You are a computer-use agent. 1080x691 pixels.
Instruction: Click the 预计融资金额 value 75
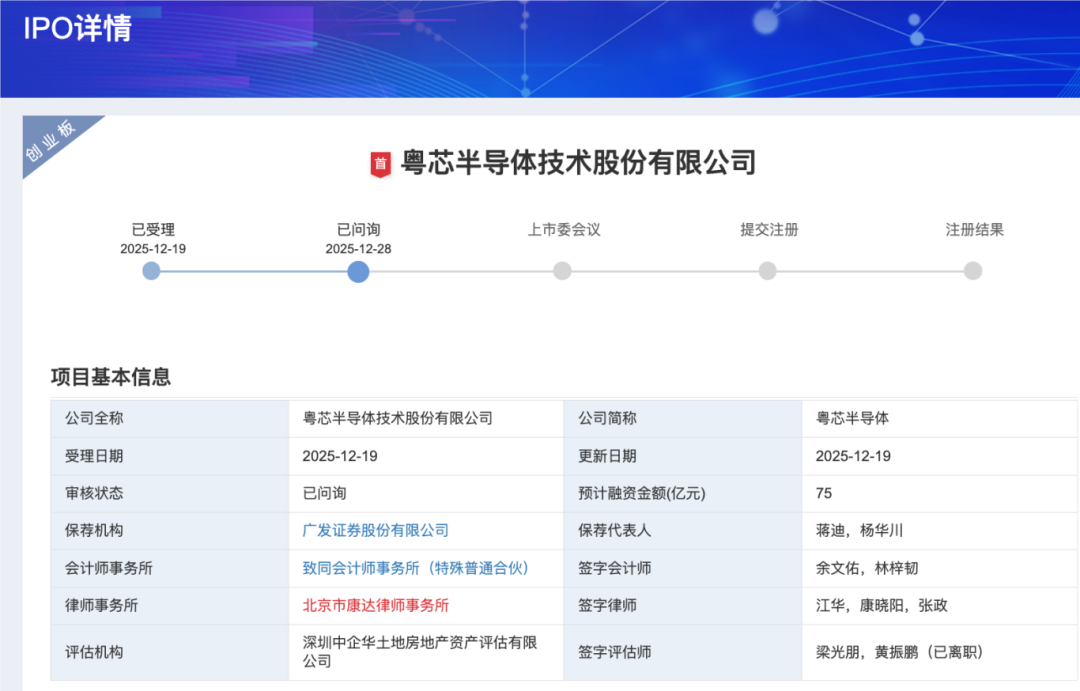(824, 493)
